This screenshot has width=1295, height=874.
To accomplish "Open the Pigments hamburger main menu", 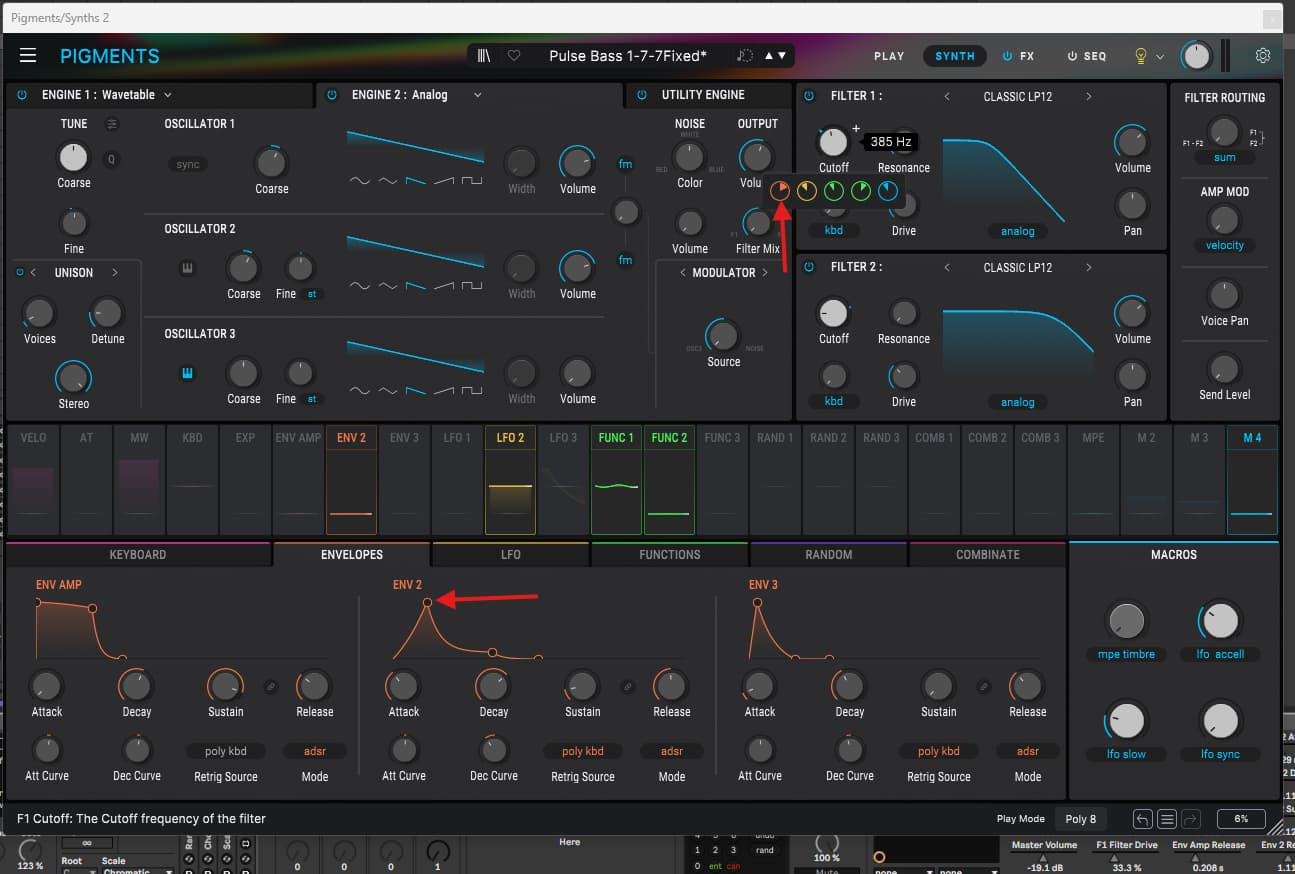I will [x=28, y=56].
